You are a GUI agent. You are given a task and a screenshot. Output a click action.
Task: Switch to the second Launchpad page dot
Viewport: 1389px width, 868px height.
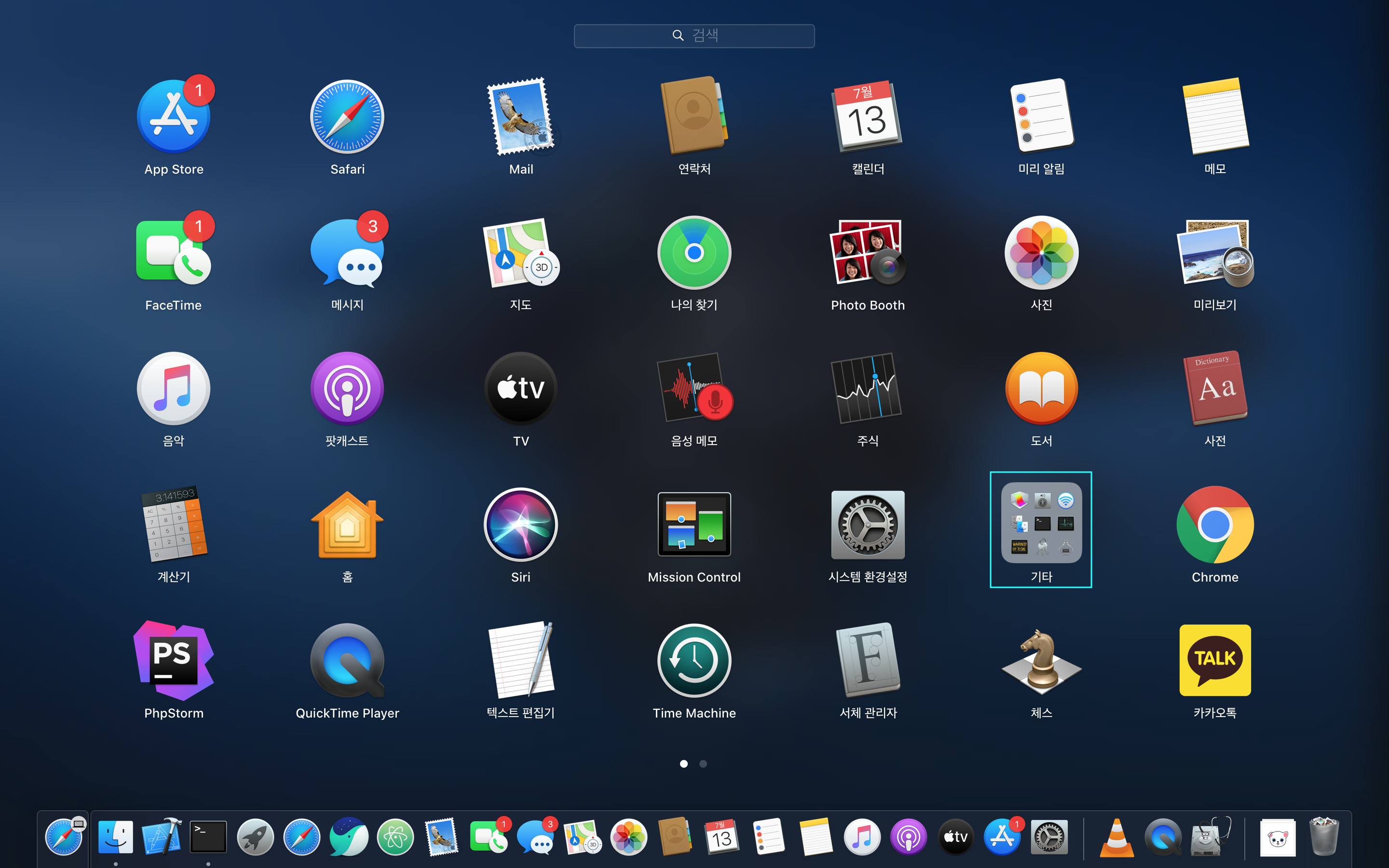point(703,763)
